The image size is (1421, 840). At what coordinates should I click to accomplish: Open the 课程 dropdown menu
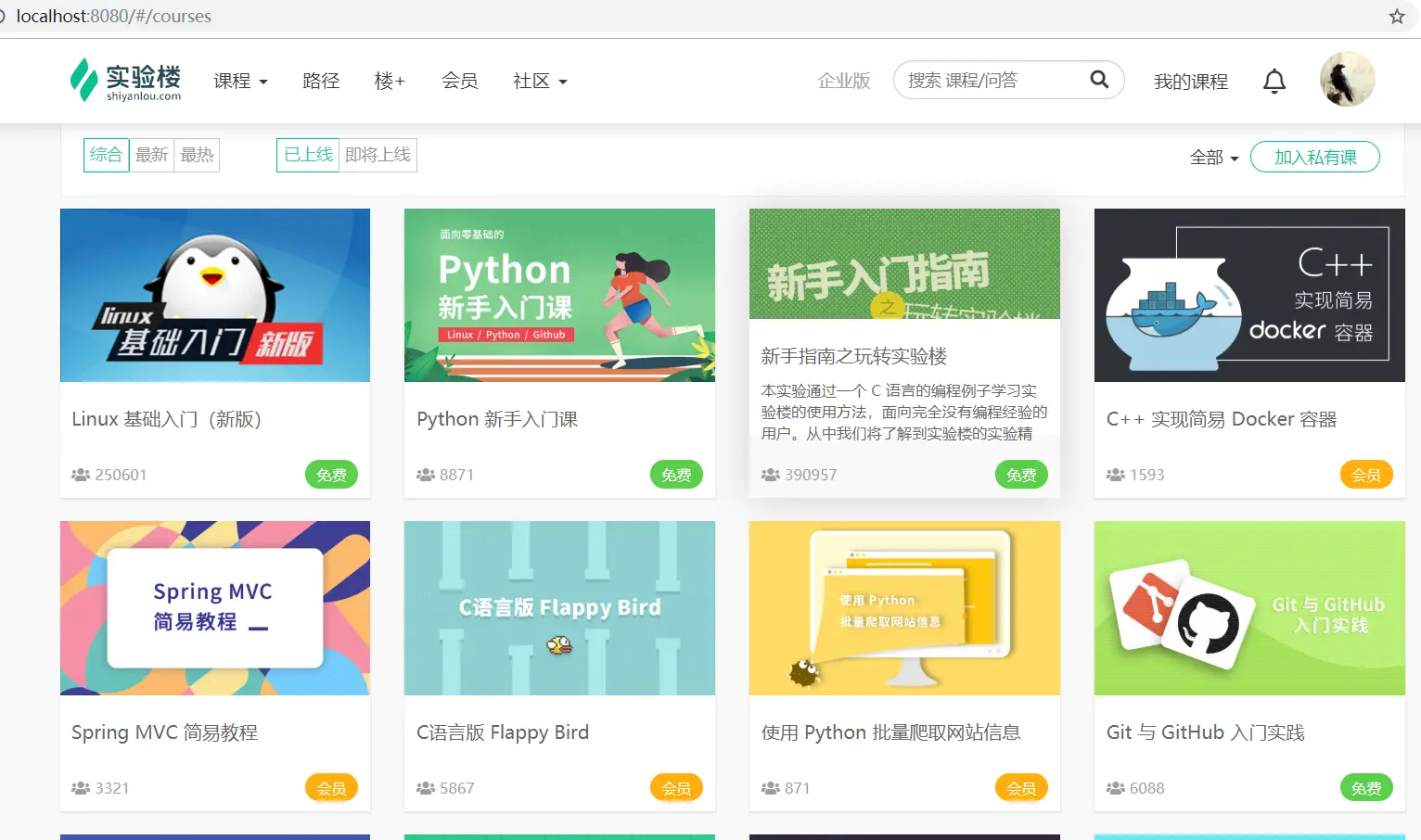click(239, 81)
